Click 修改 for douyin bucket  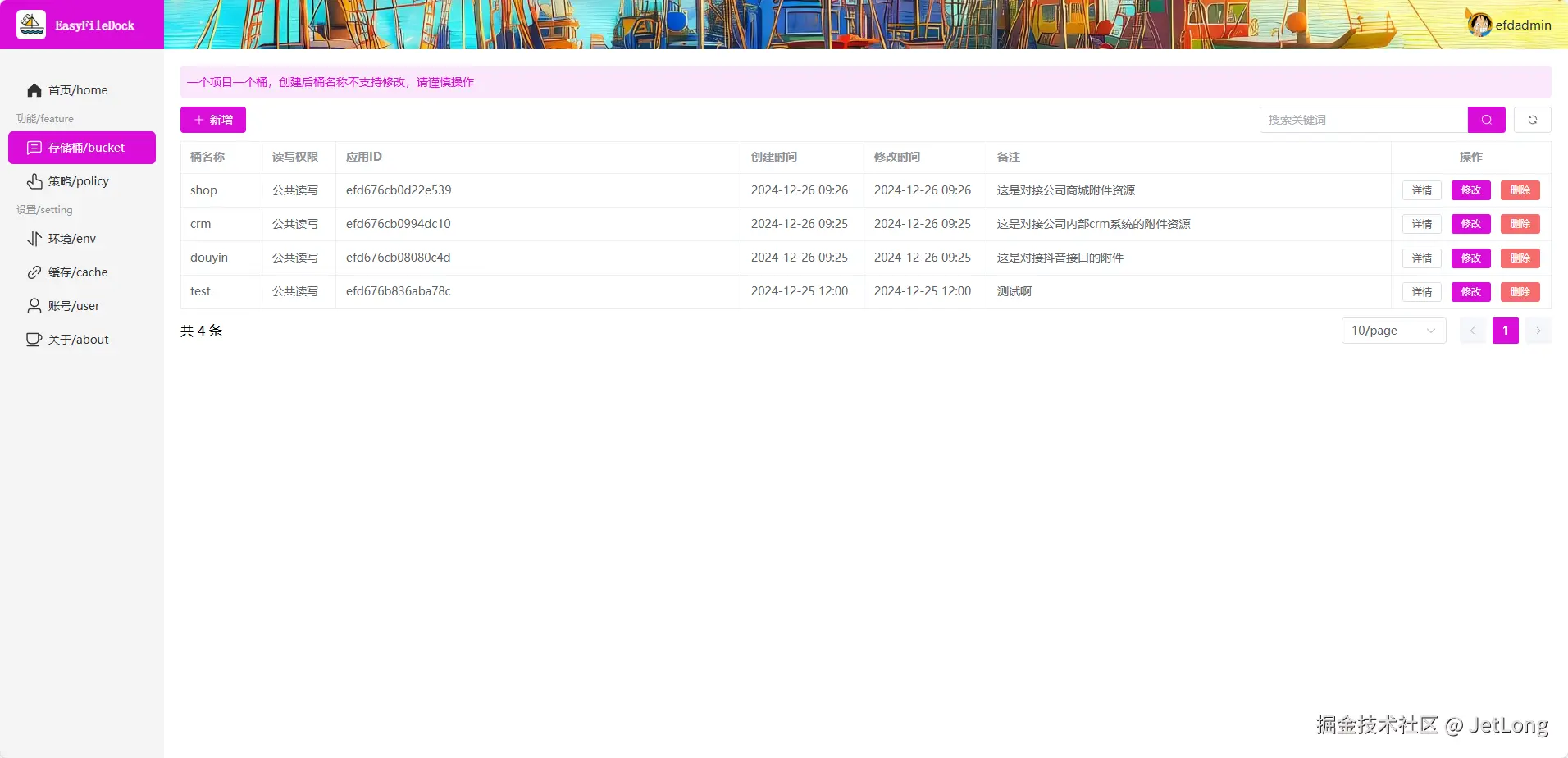(x=1471, y=258)
